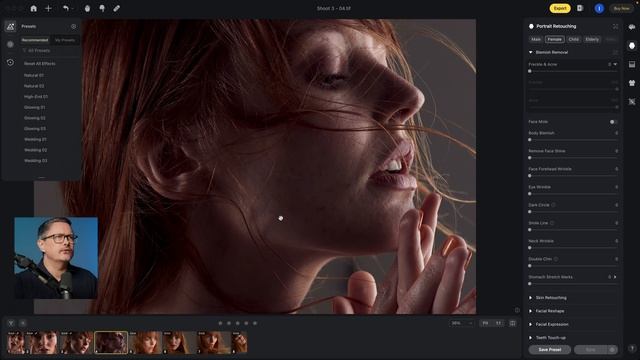Apply the Wedding 03 preset
Screen dimensions: 640x360
coord(36,161)
